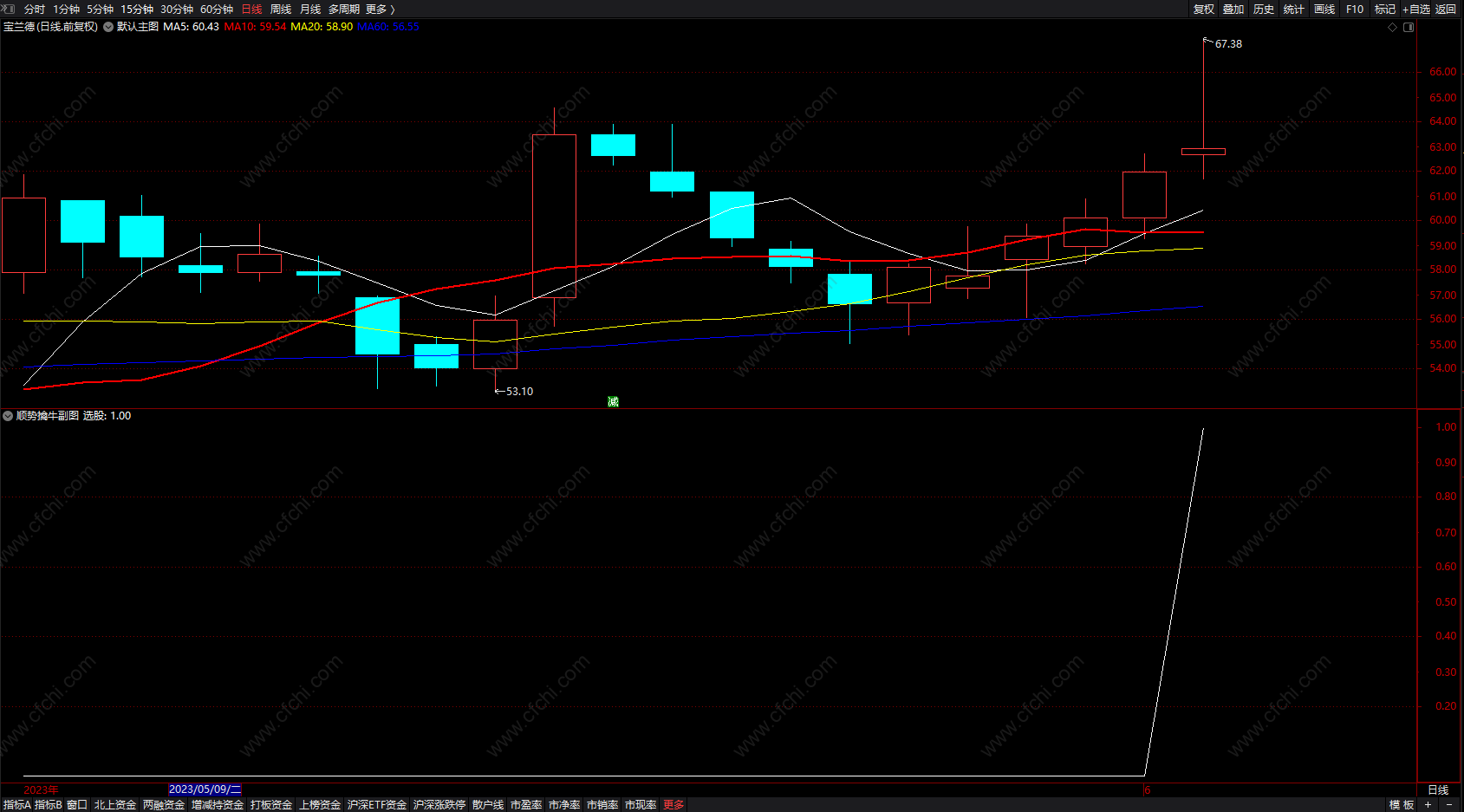Click 返回 to go back
This screenshot has width=1464, height=812.
point(1446,9)
